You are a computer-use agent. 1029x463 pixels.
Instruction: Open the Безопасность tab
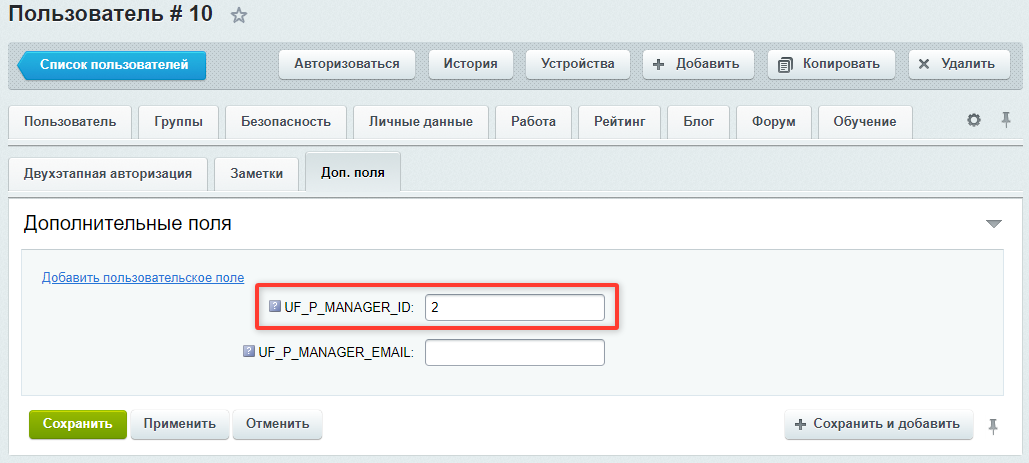[285, 122]
